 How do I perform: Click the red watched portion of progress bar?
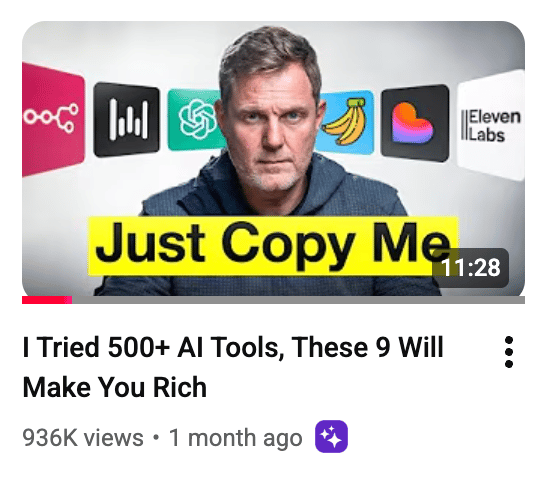47,300
